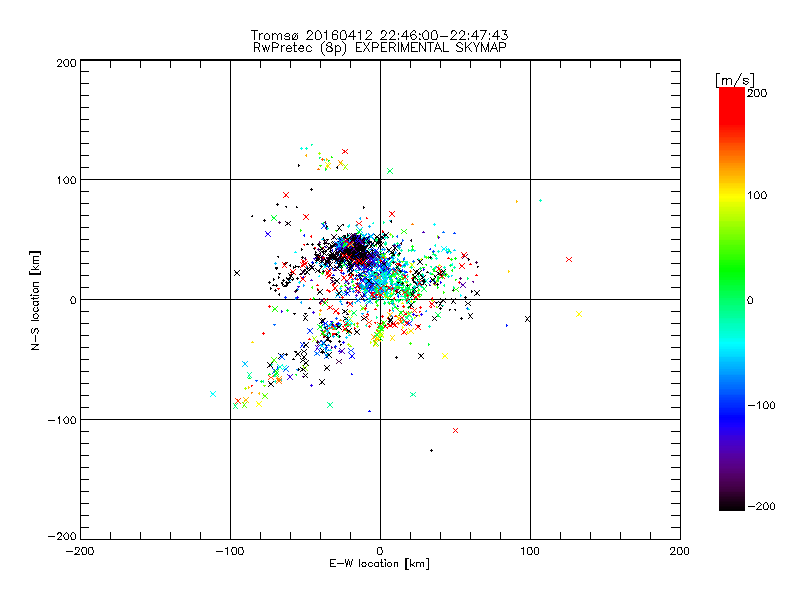Click the x-axis tick label '-200'
Image resolution: width=800 pixels, height=600 pixels.
[80, 552]
